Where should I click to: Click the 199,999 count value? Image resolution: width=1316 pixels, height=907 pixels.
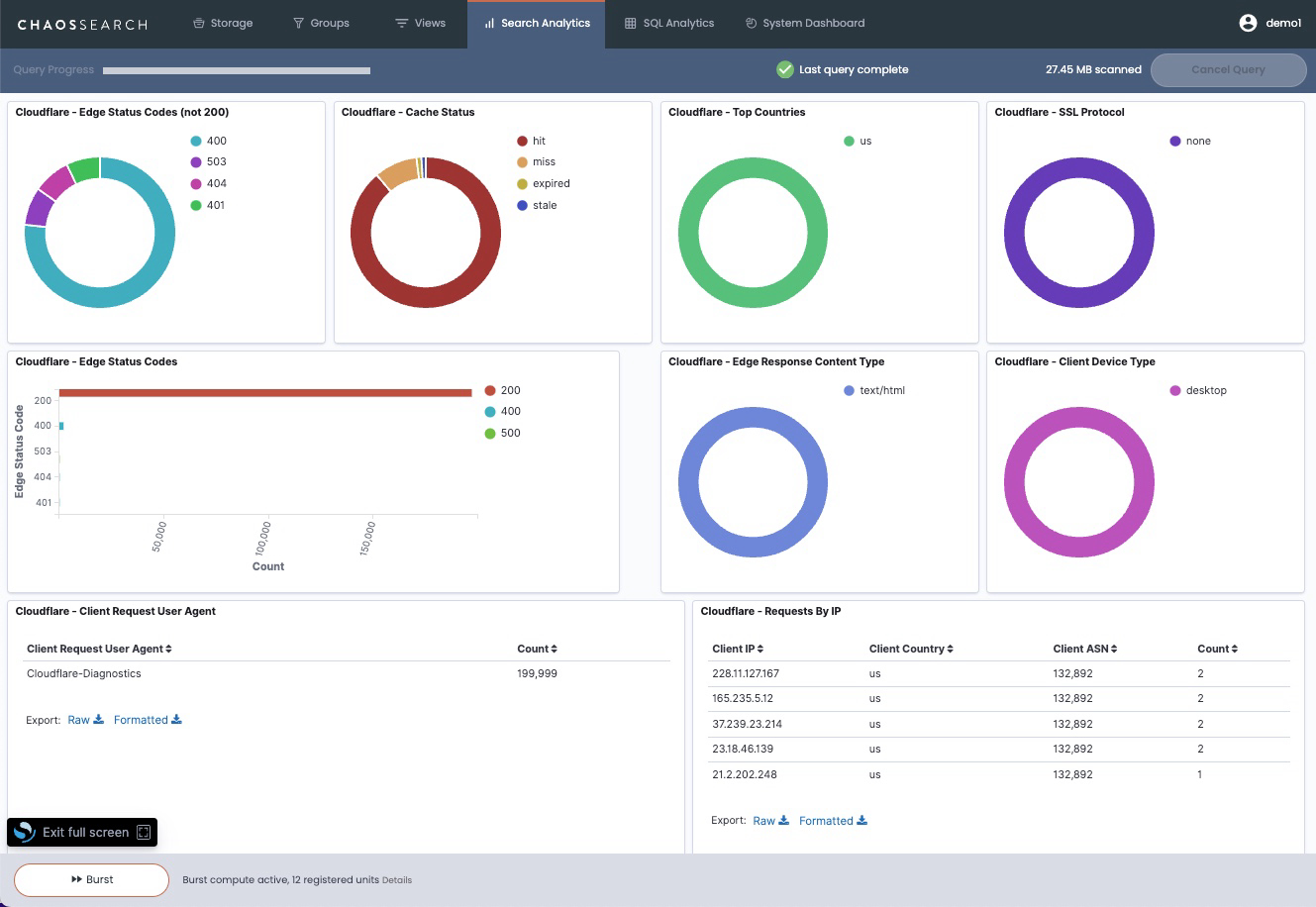[537, 673]
